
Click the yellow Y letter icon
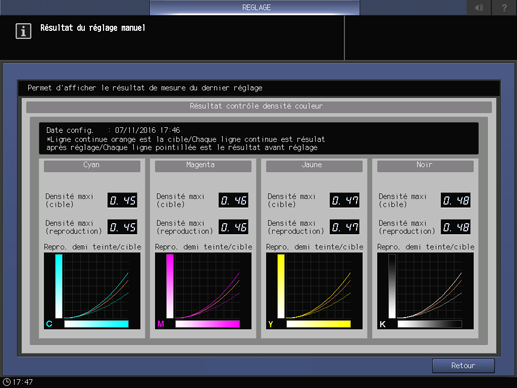271,324
